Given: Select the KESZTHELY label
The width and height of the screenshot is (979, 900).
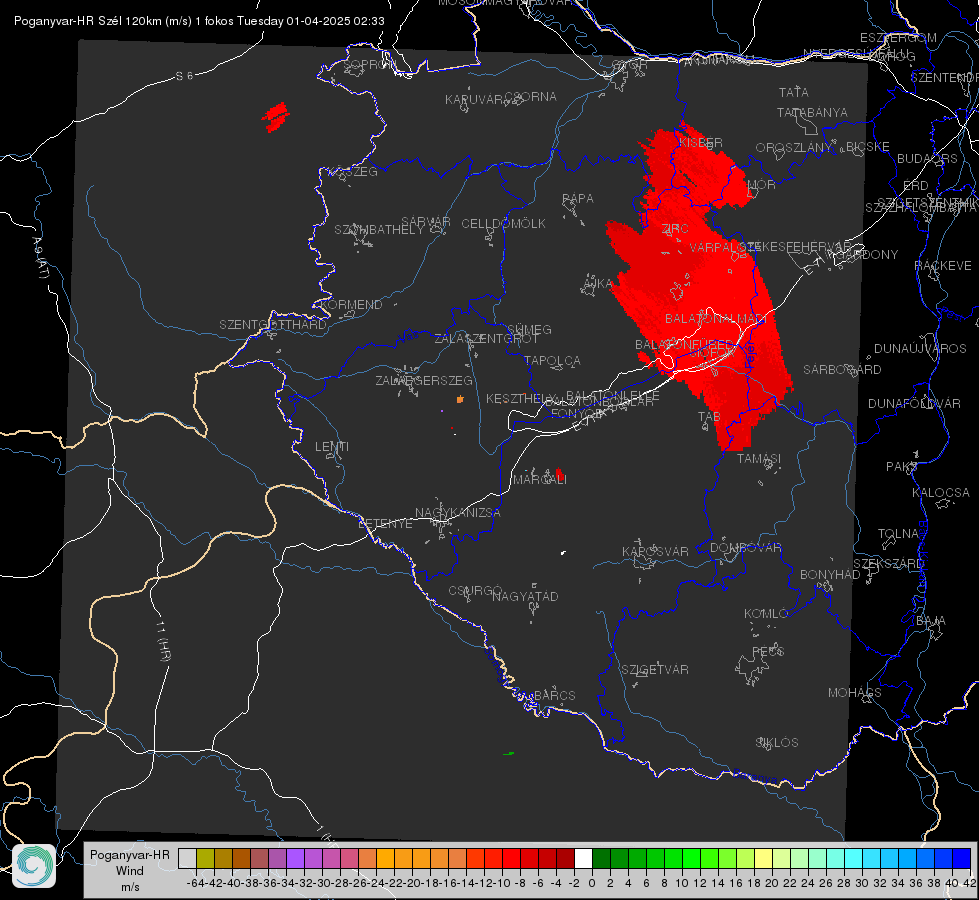Looking at the screenshot, I should coord(520,398).
